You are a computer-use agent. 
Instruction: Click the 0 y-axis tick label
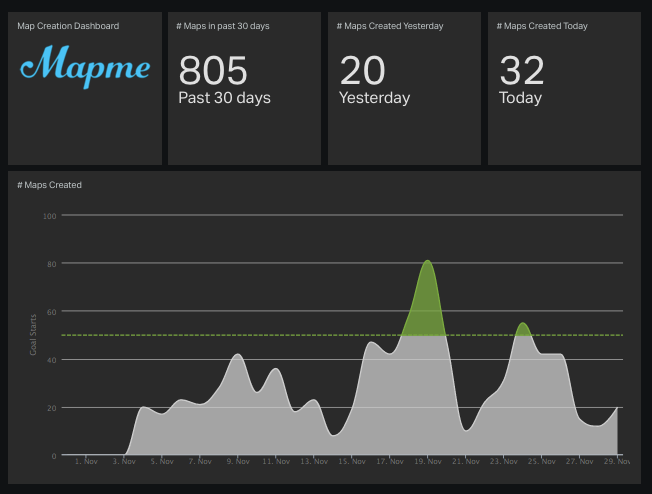click(54, 456)
